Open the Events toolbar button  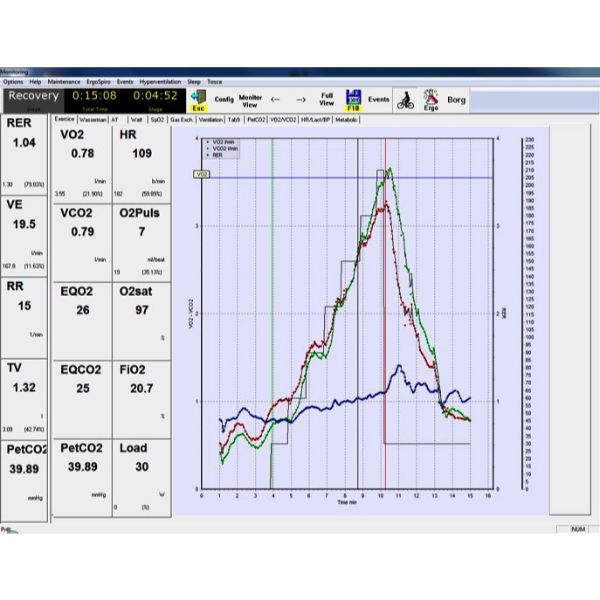[x=378, y=99]
